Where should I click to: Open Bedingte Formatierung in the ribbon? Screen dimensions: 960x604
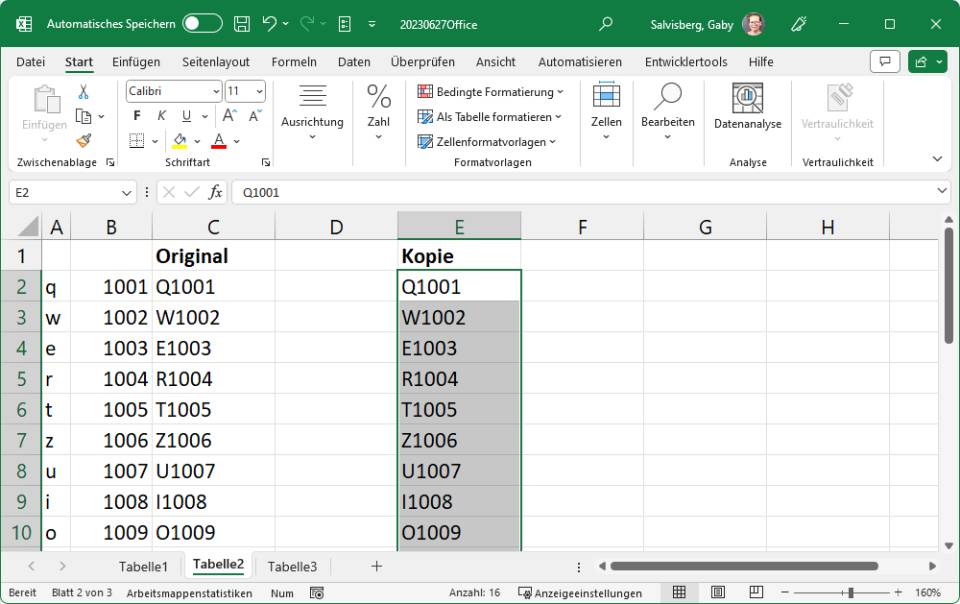point(485,92)
